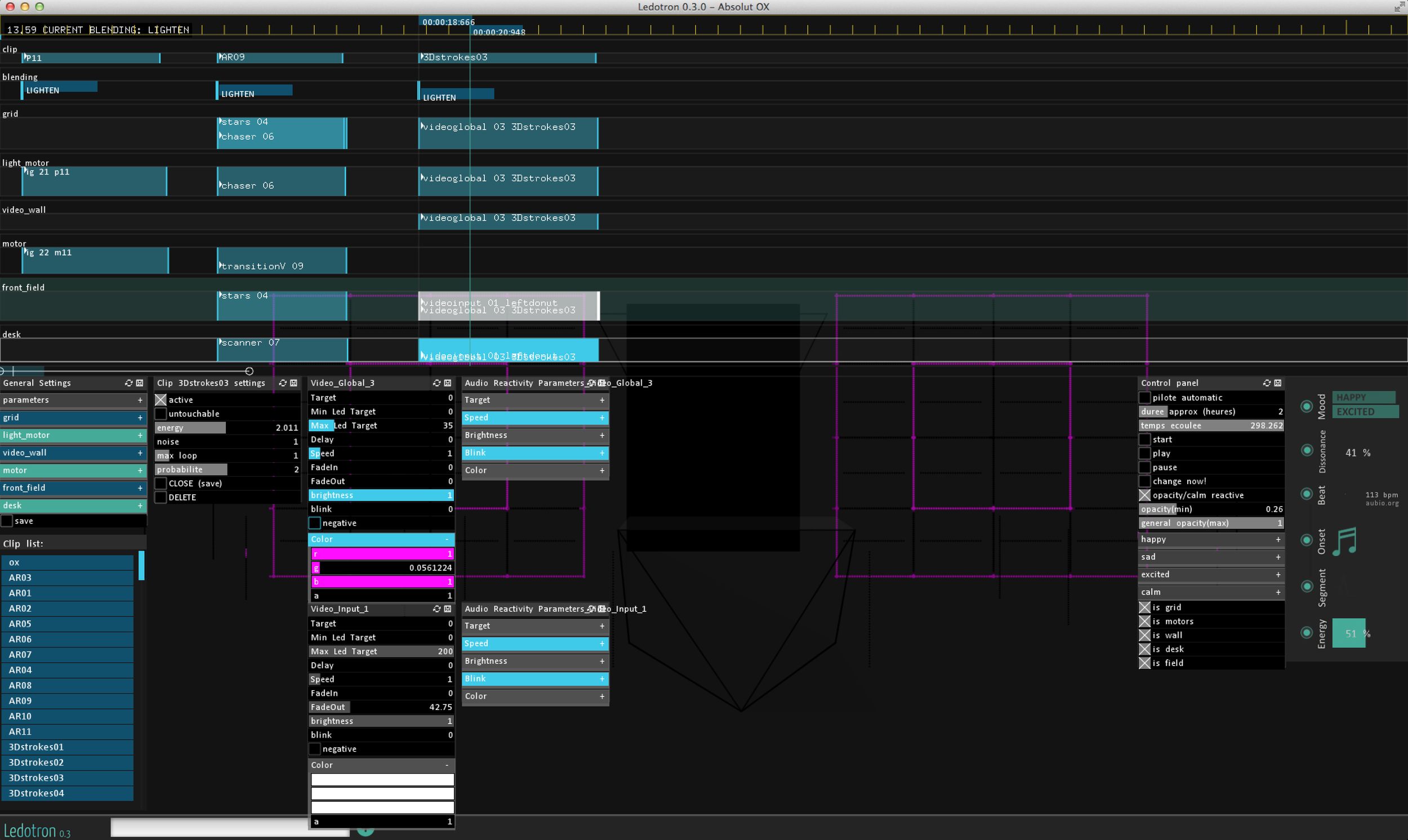Screen dimensions: 1408x840
Task: Toggle the Mood analysis indicator
Action: tap(1307, 406)
